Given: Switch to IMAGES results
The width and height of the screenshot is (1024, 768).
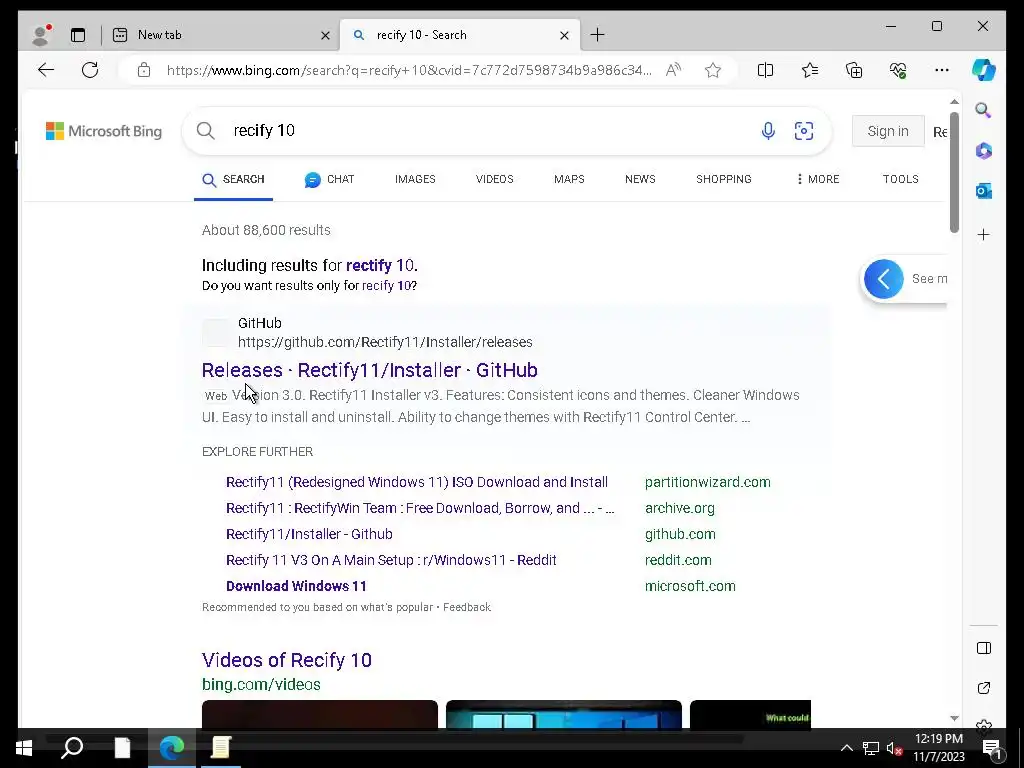Looking at the screenshot, I should pyautogui.click(x=415, y=179).
